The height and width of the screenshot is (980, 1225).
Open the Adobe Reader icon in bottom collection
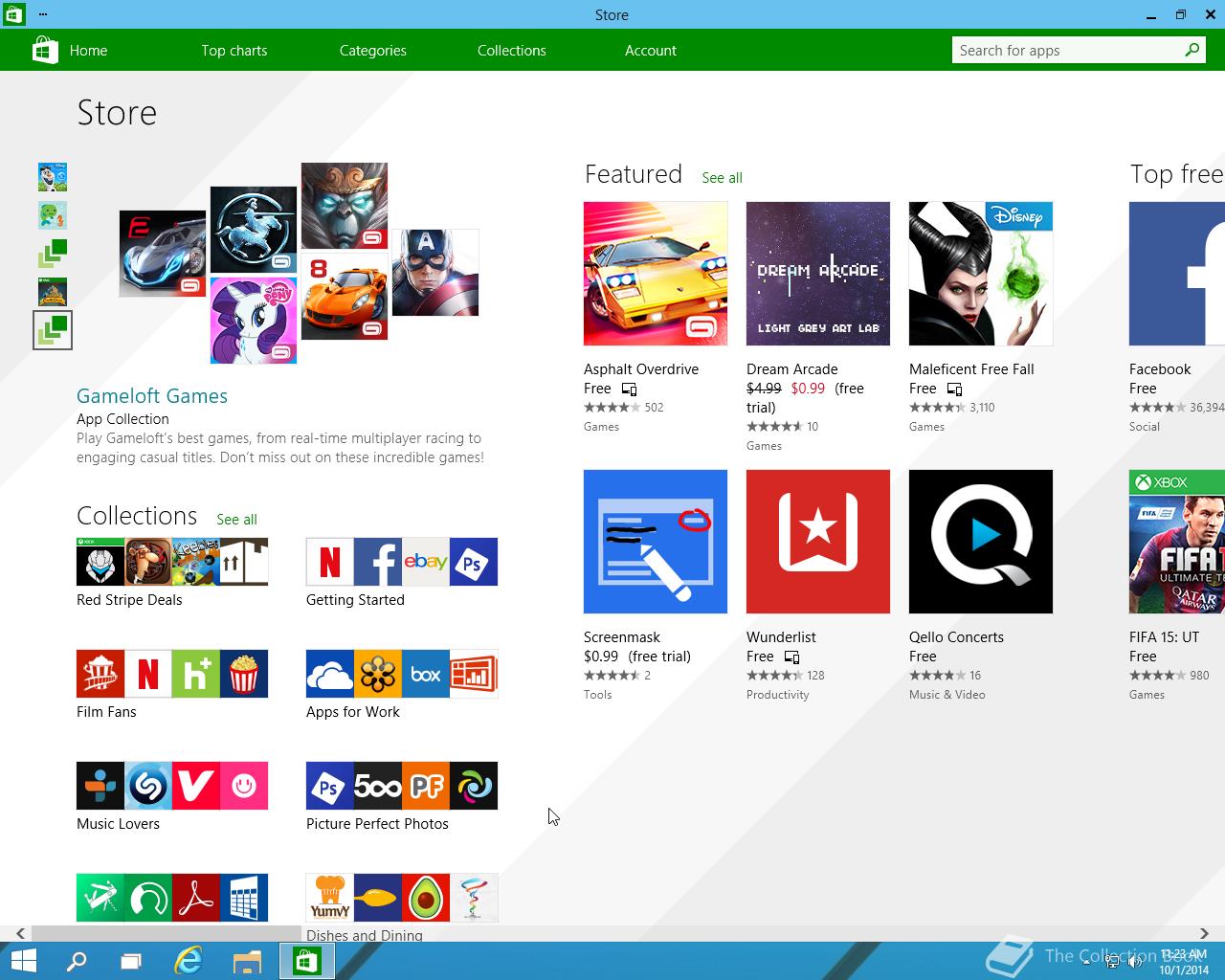(196, 898)
